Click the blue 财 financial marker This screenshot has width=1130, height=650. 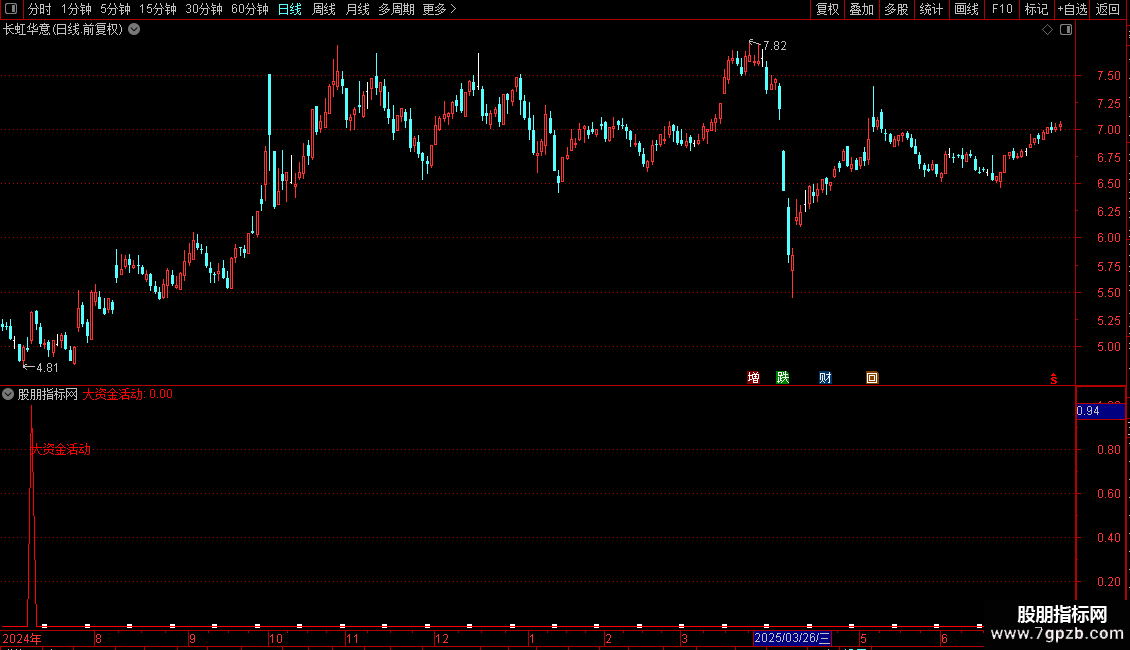[x=825, y=378]
